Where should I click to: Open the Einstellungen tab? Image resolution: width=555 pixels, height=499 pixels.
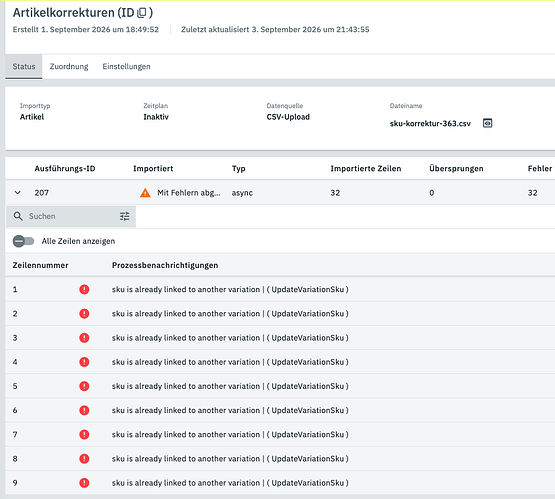tap(126, 67)
